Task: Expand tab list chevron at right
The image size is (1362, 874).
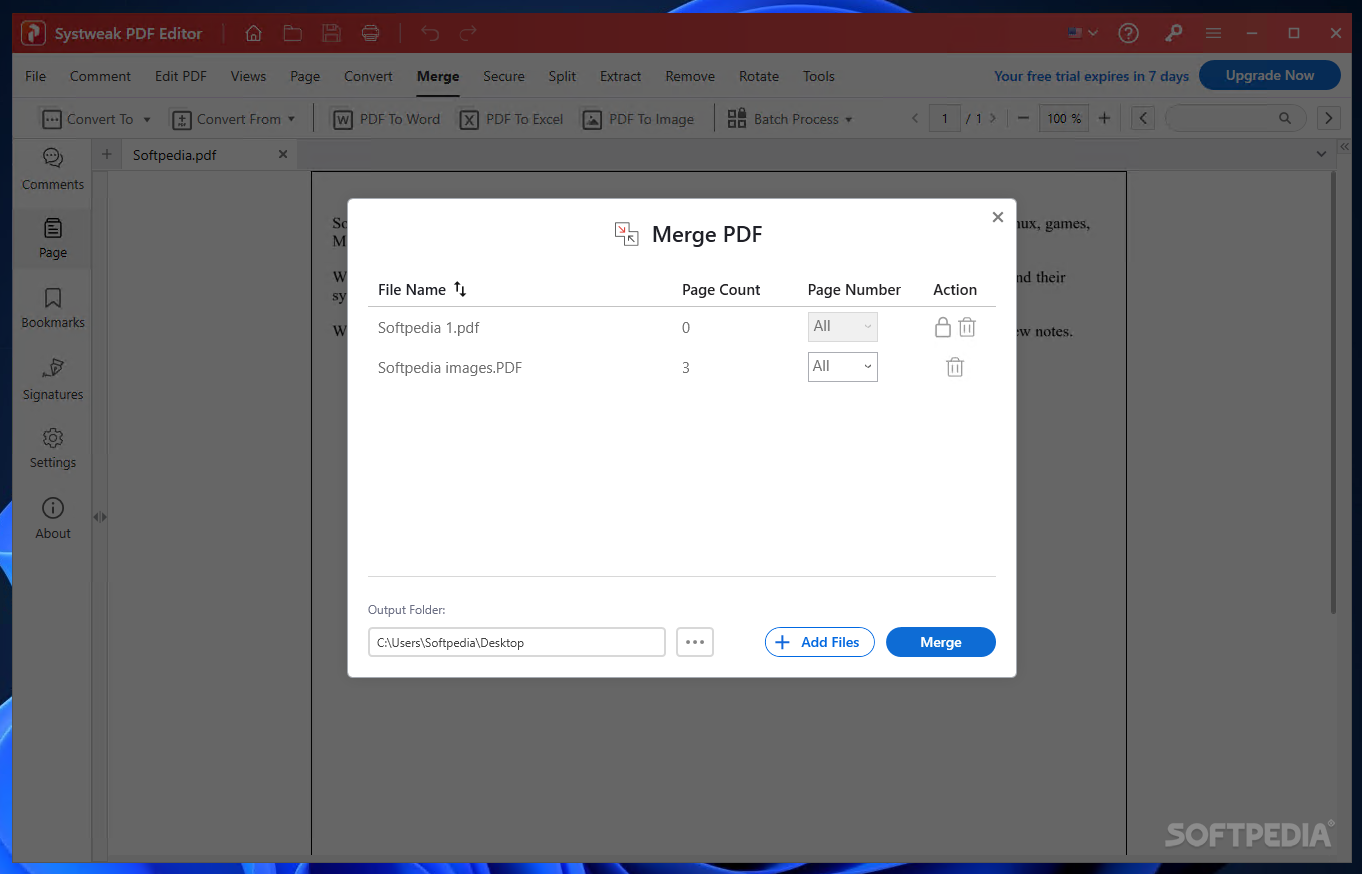Action: (x=1322, y=154)
